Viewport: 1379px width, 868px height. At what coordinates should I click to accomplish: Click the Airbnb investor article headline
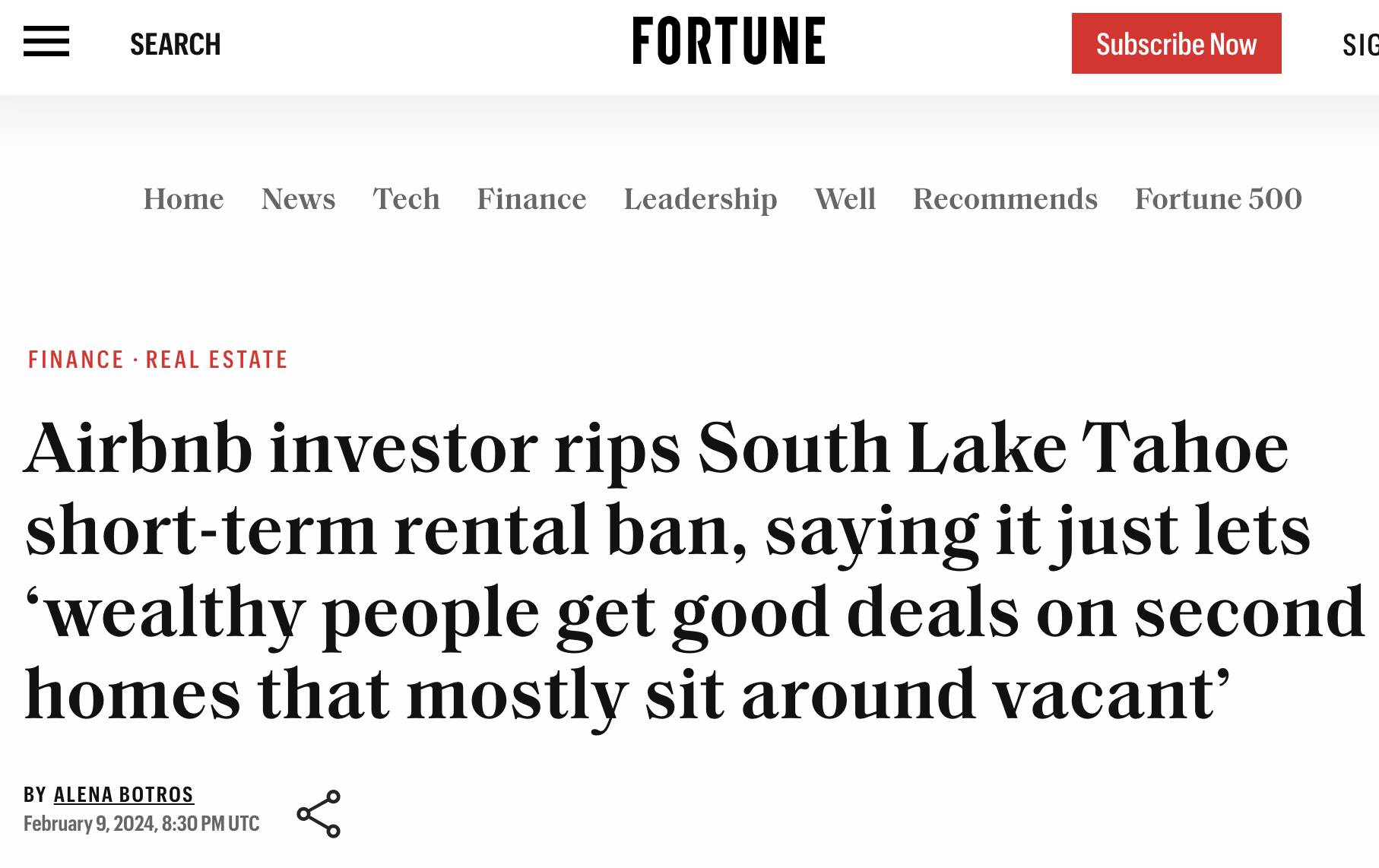(695, 571)
